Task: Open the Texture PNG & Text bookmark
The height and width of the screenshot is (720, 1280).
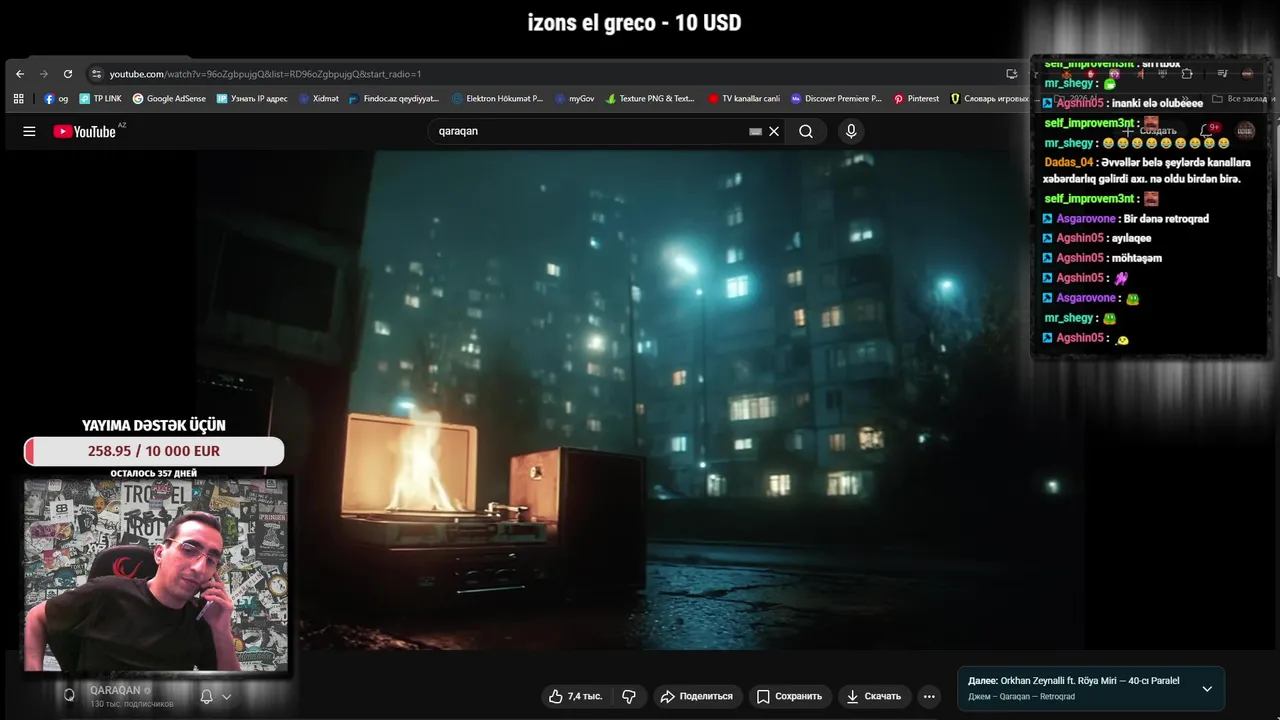Action: tap(650, 99)
